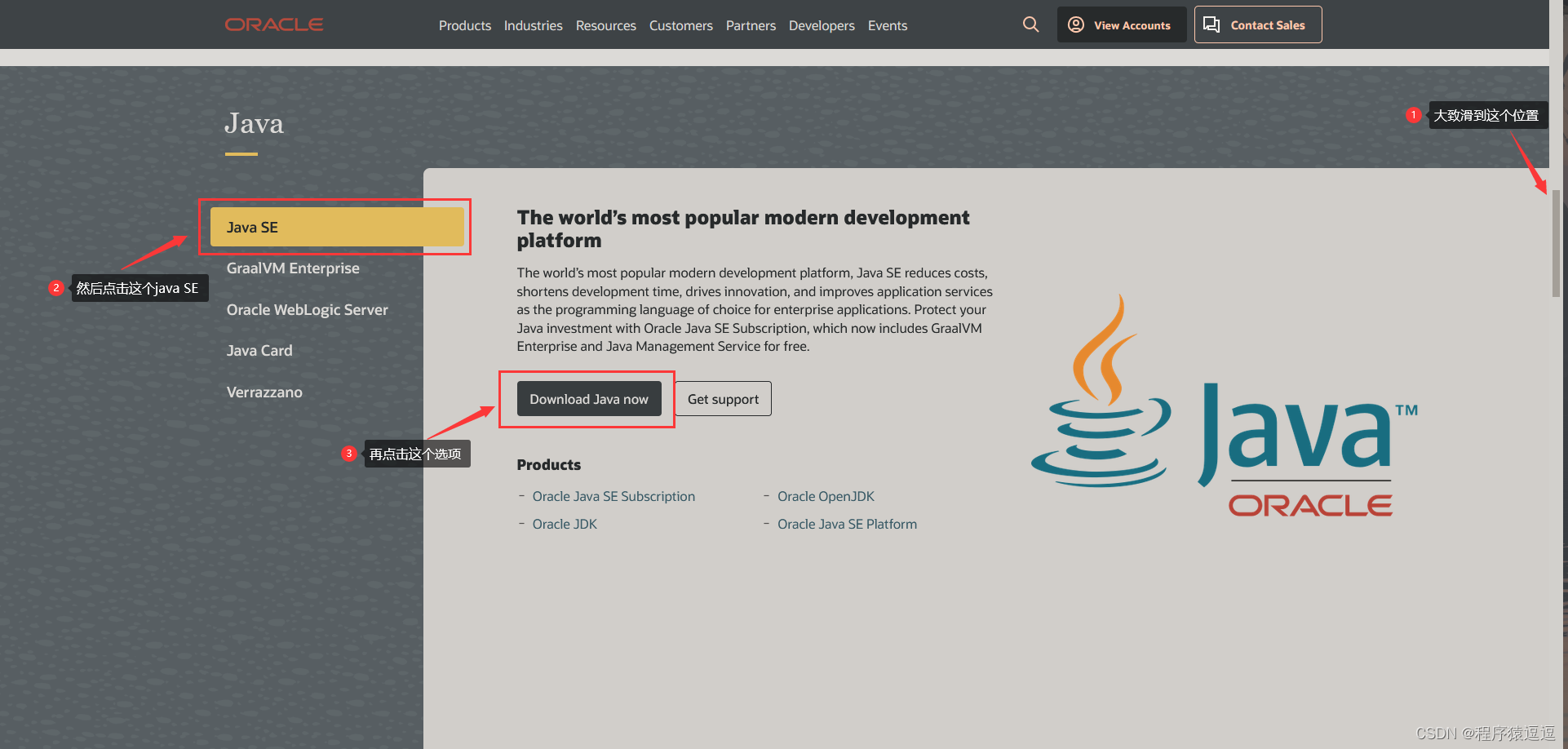Click the View Accounts button

pos(1122,24)
